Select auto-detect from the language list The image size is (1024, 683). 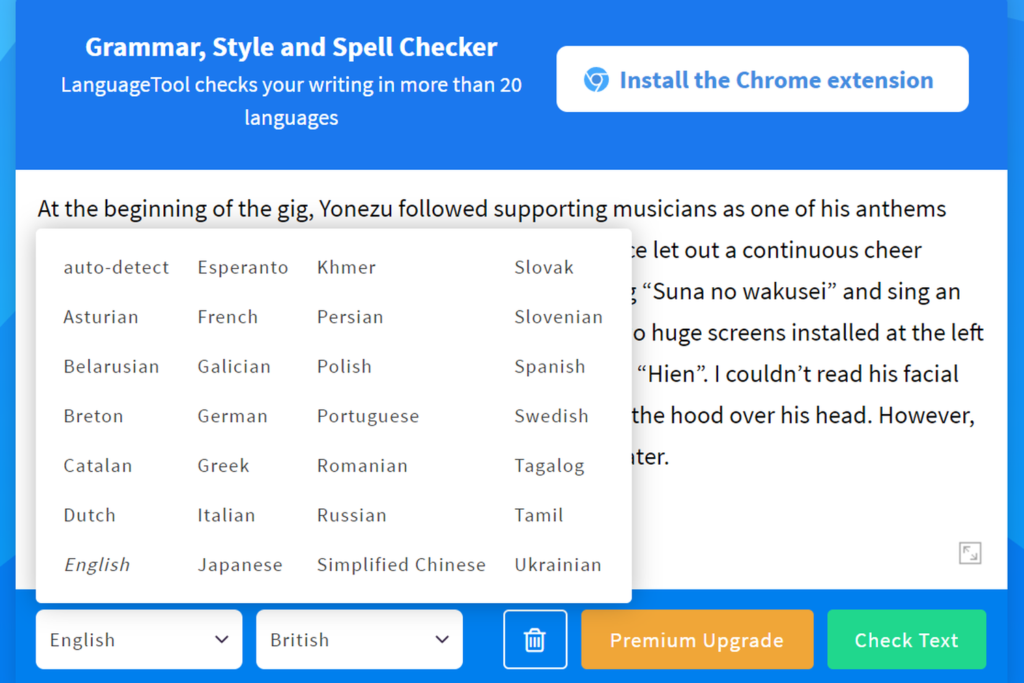[116, 267]
